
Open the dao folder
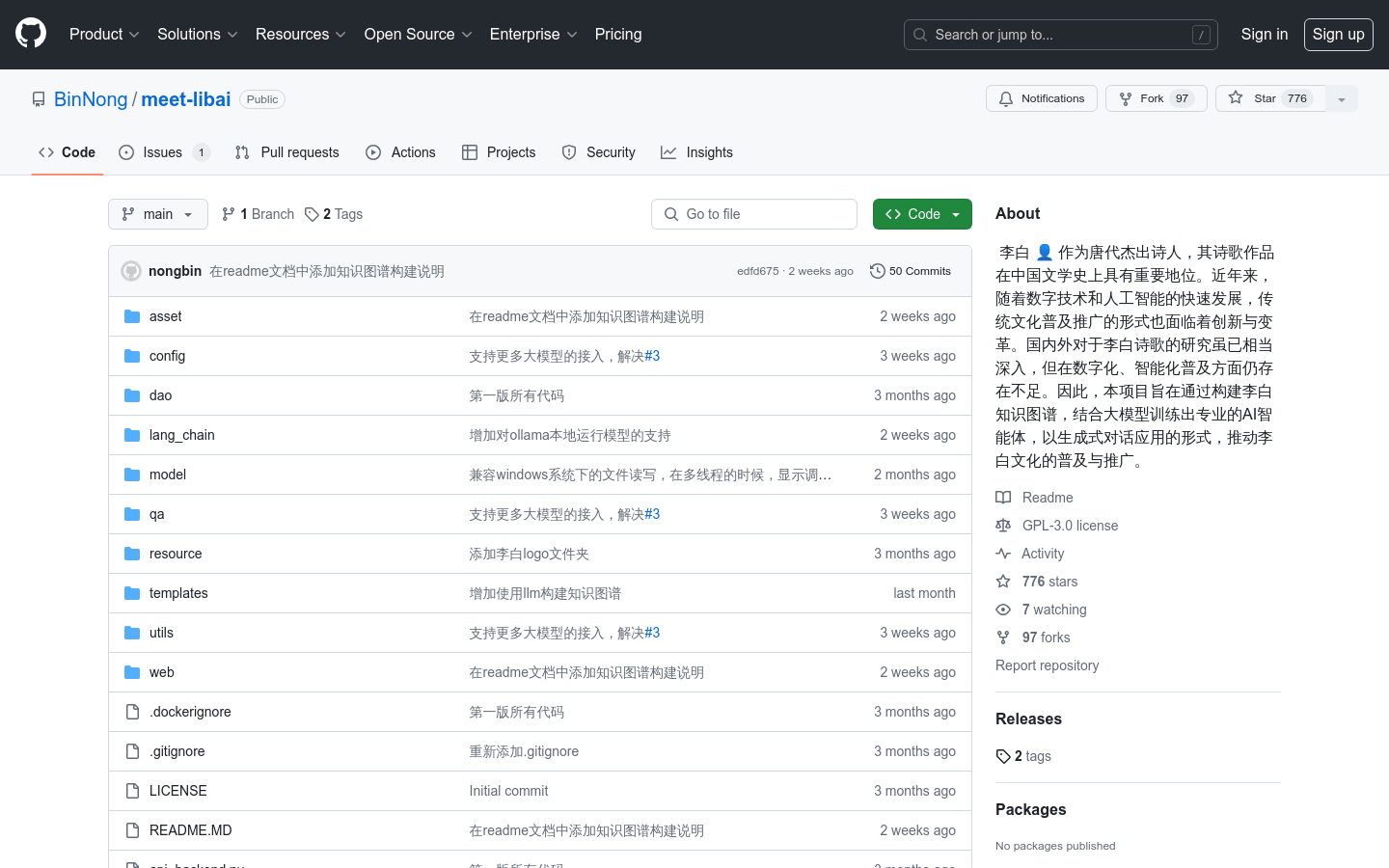160,395
